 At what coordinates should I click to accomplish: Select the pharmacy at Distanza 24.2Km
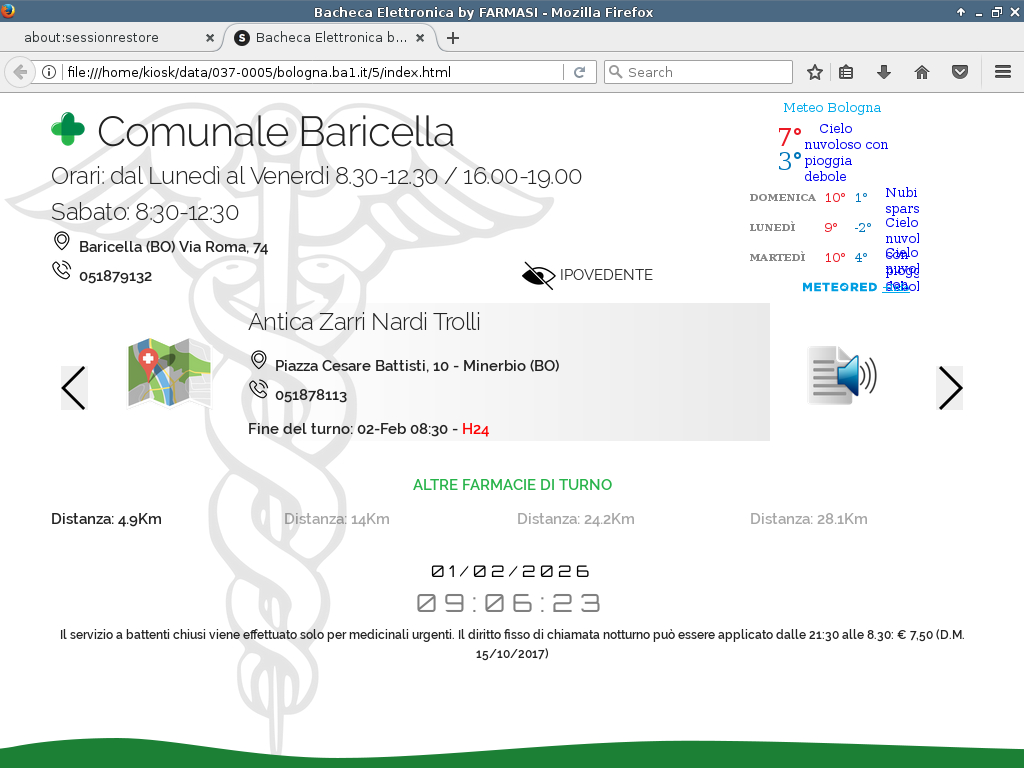pyautogui.click(x=575, y=519)
